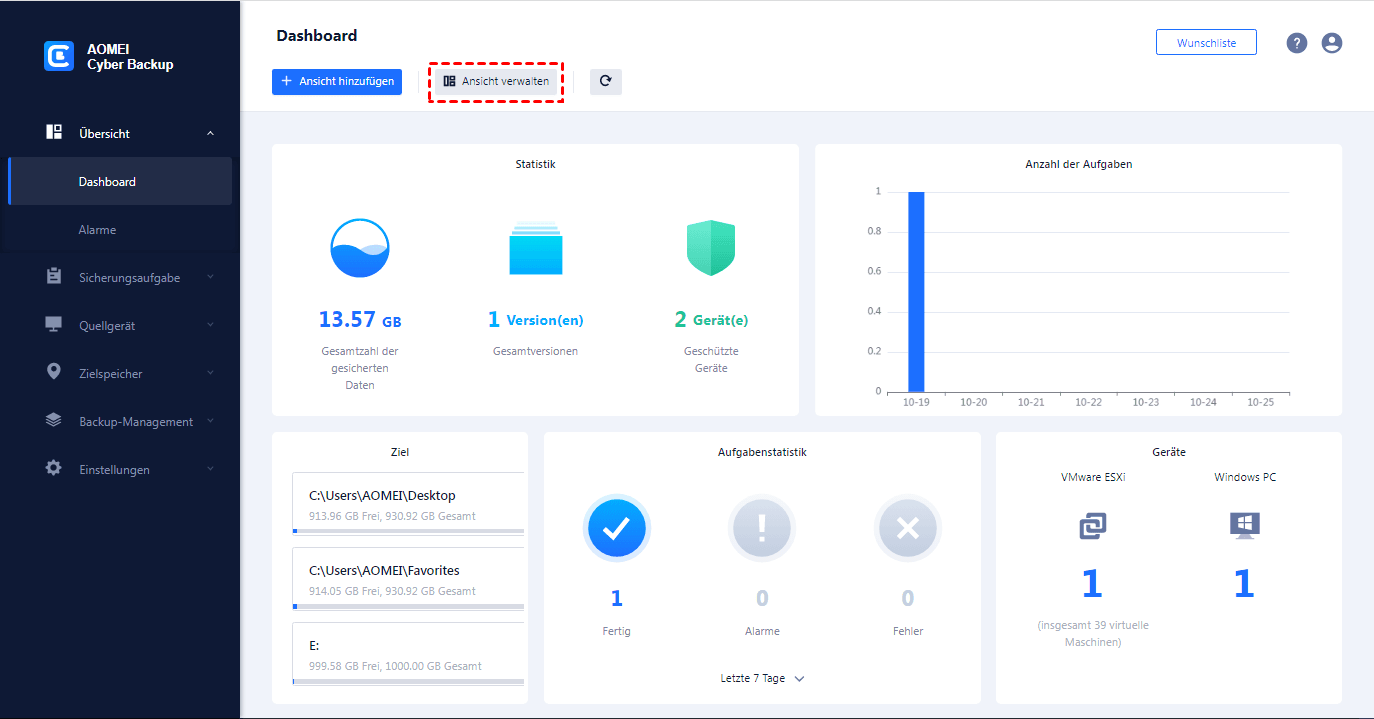Image resolution: width=1374 pixels, height=719 pixels.
Task: Open the Letzte 7 Tage dropdown
Action: click(762, 678)
